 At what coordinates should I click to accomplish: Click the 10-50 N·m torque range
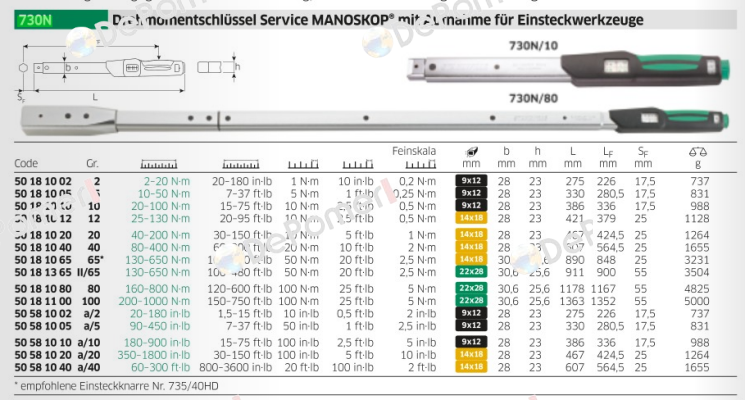click(164, 194)
